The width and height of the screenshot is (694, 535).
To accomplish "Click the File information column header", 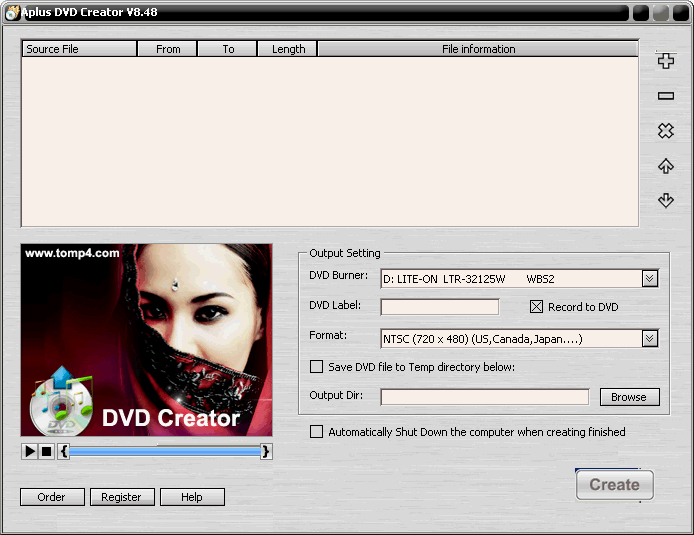I will point(478,49).
